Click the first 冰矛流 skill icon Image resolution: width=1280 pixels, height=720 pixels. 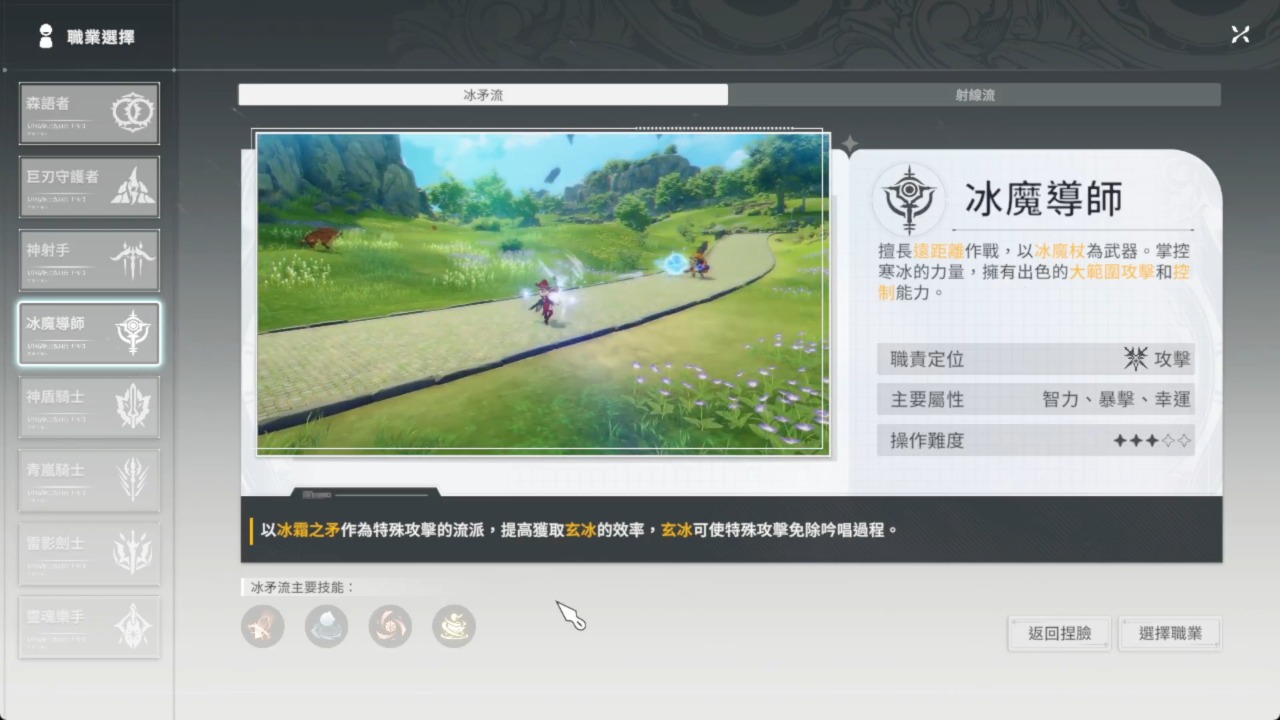point(263,627)
